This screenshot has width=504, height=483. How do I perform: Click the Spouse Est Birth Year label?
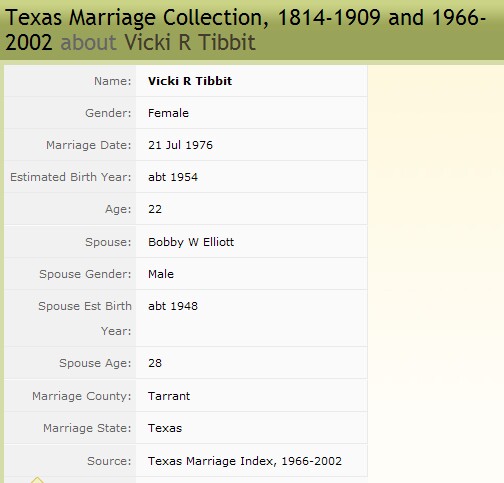tap(85, 318)
